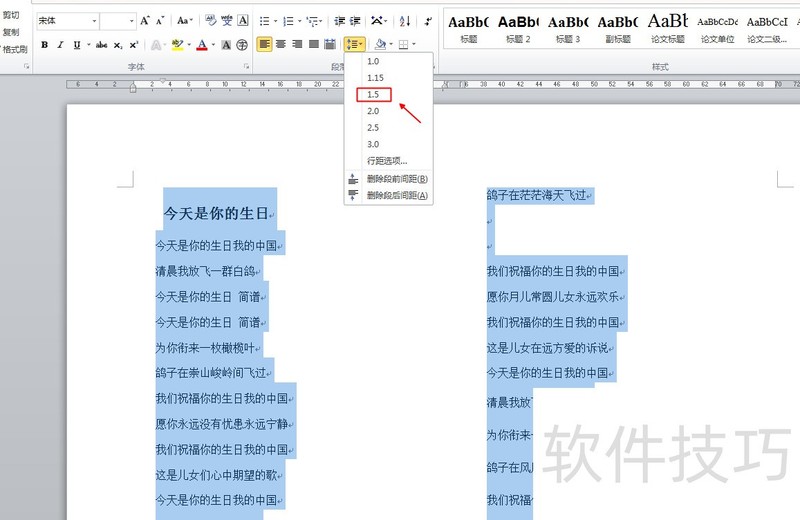This screenshot has height=520, width=800.
Task: Decrease paragraph indent
Action: coord(339,21)
